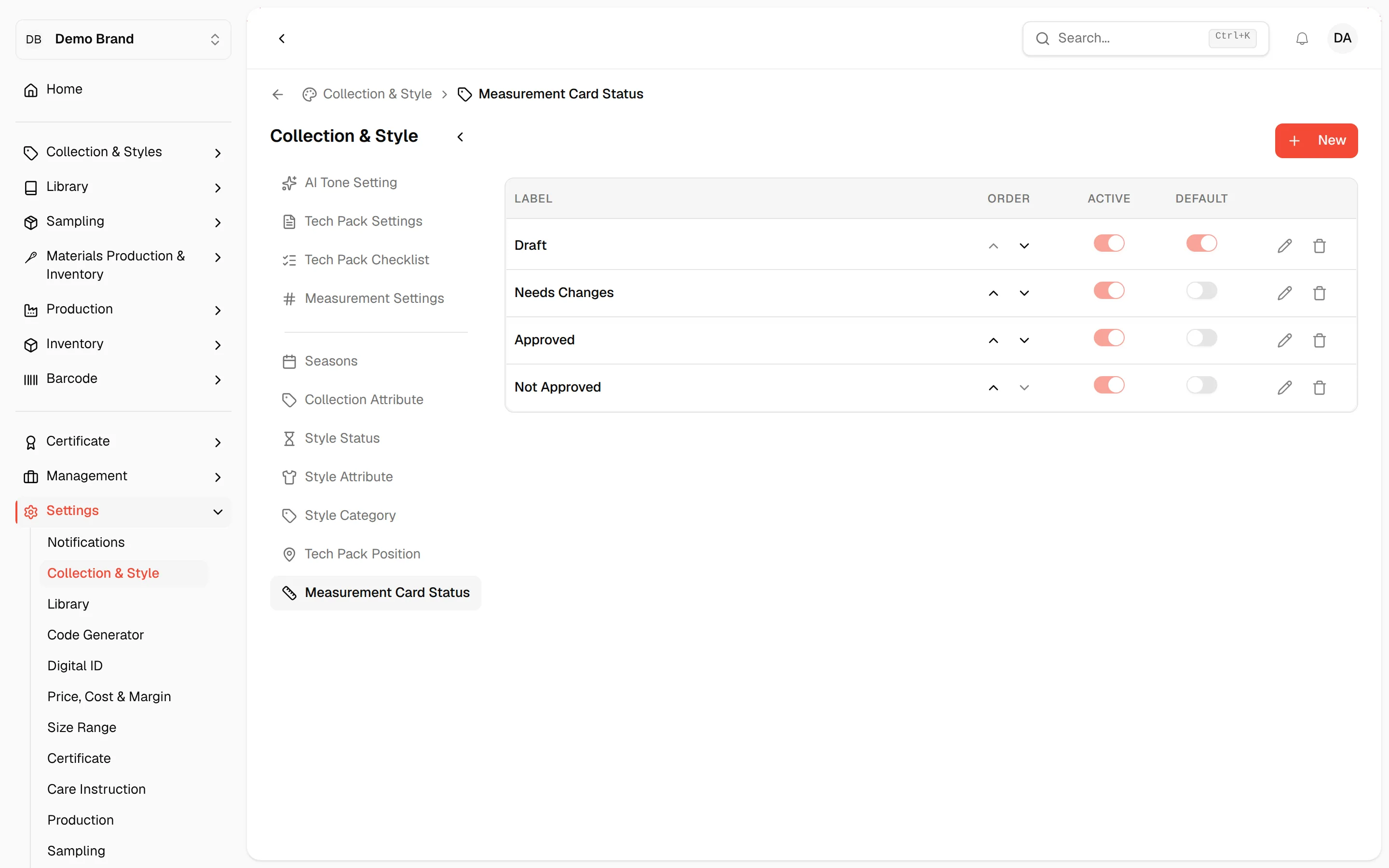
Task: Delete the Not Approved row
Action: click(x=1320, y=388)
